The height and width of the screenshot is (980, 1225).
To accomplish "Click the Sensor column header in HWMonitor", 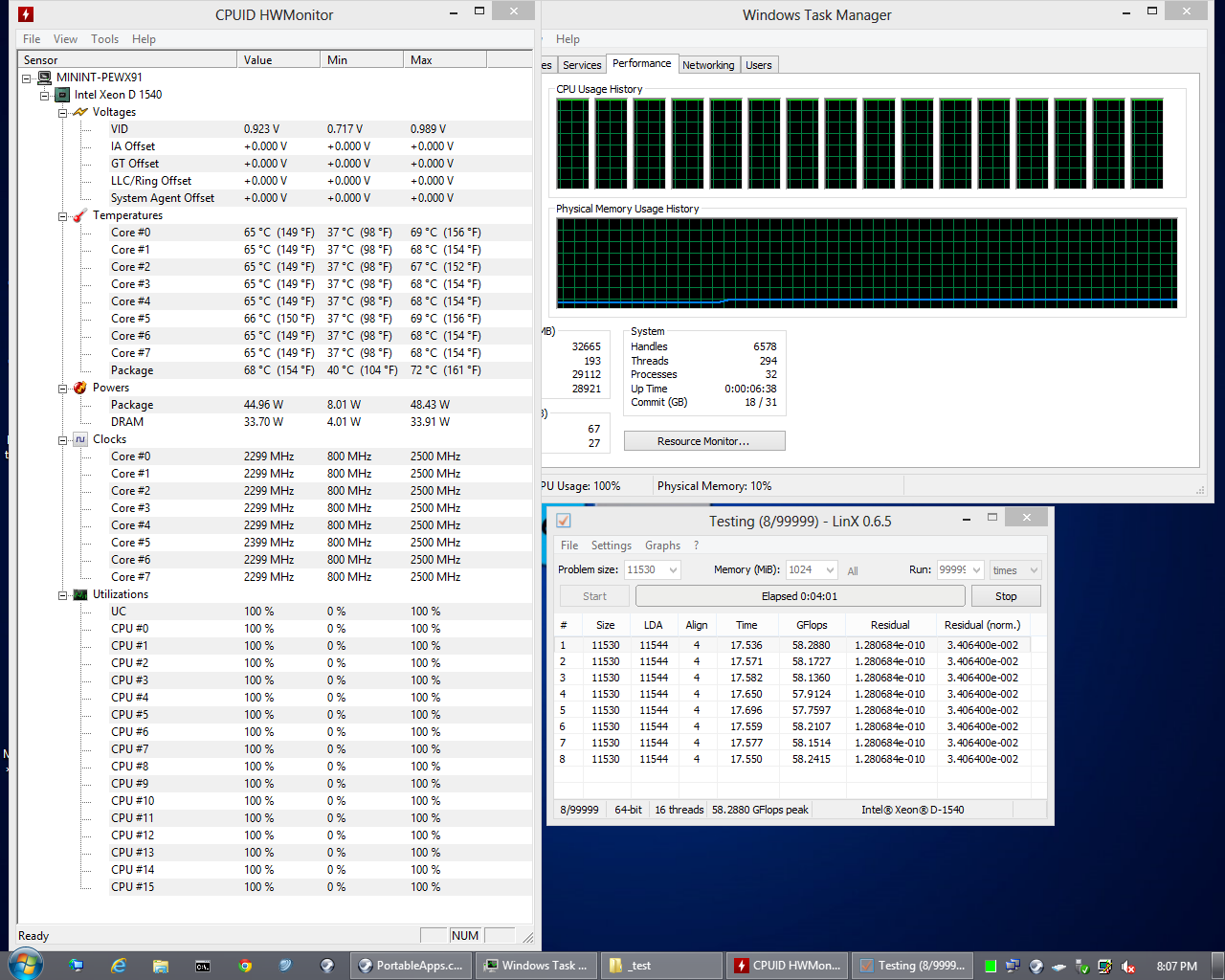I will click(127, 59).
